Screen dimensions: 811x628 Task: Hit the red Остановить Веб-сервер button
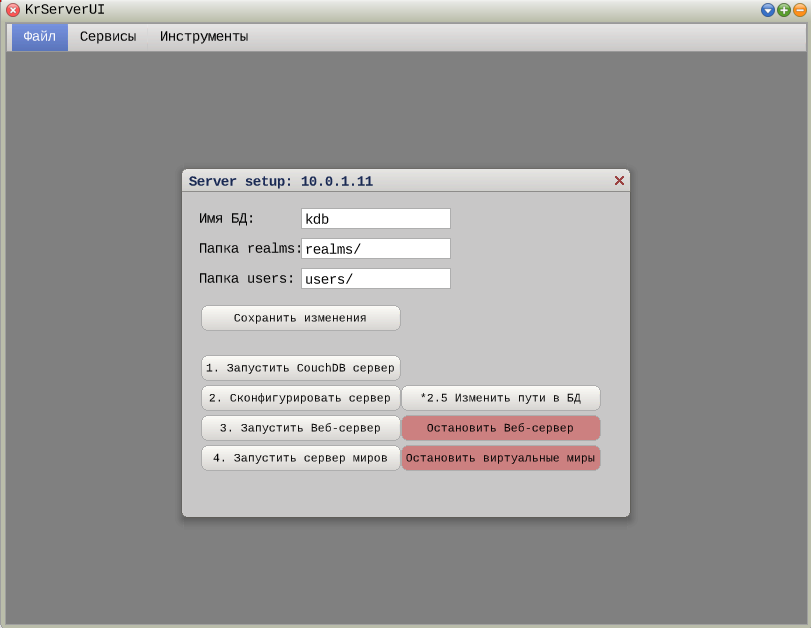pyautogui.click(x=500, y=428)
